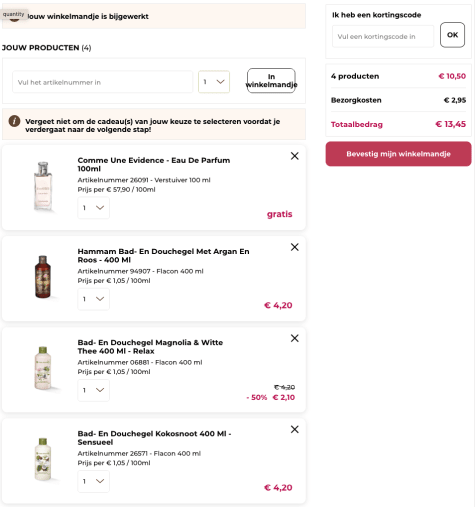Click OK to apply kortingscode
The width and height of the screenshot is (475, 507).
(452, 35)
